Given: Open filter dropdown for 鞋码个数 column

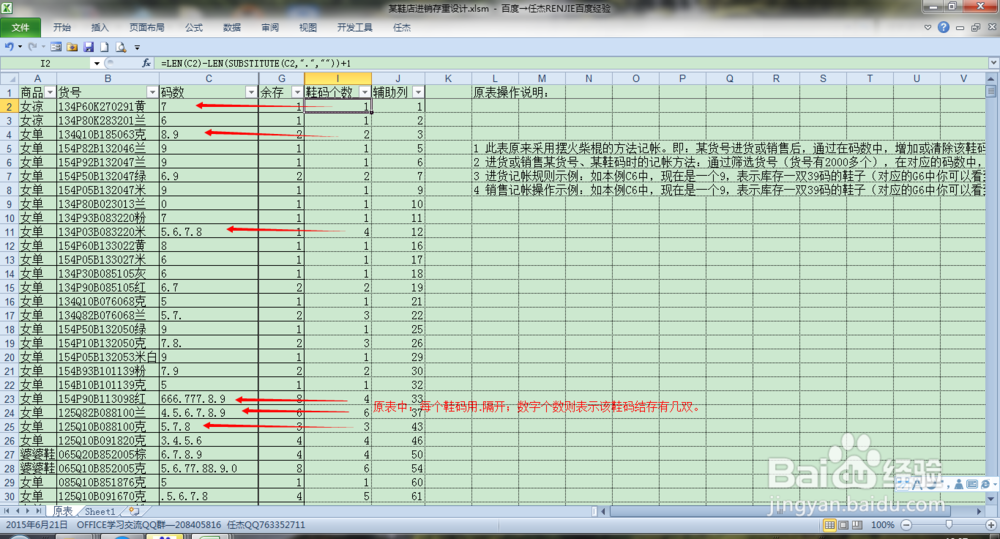Looking at the screenshot, I should (x=364, y=92).
